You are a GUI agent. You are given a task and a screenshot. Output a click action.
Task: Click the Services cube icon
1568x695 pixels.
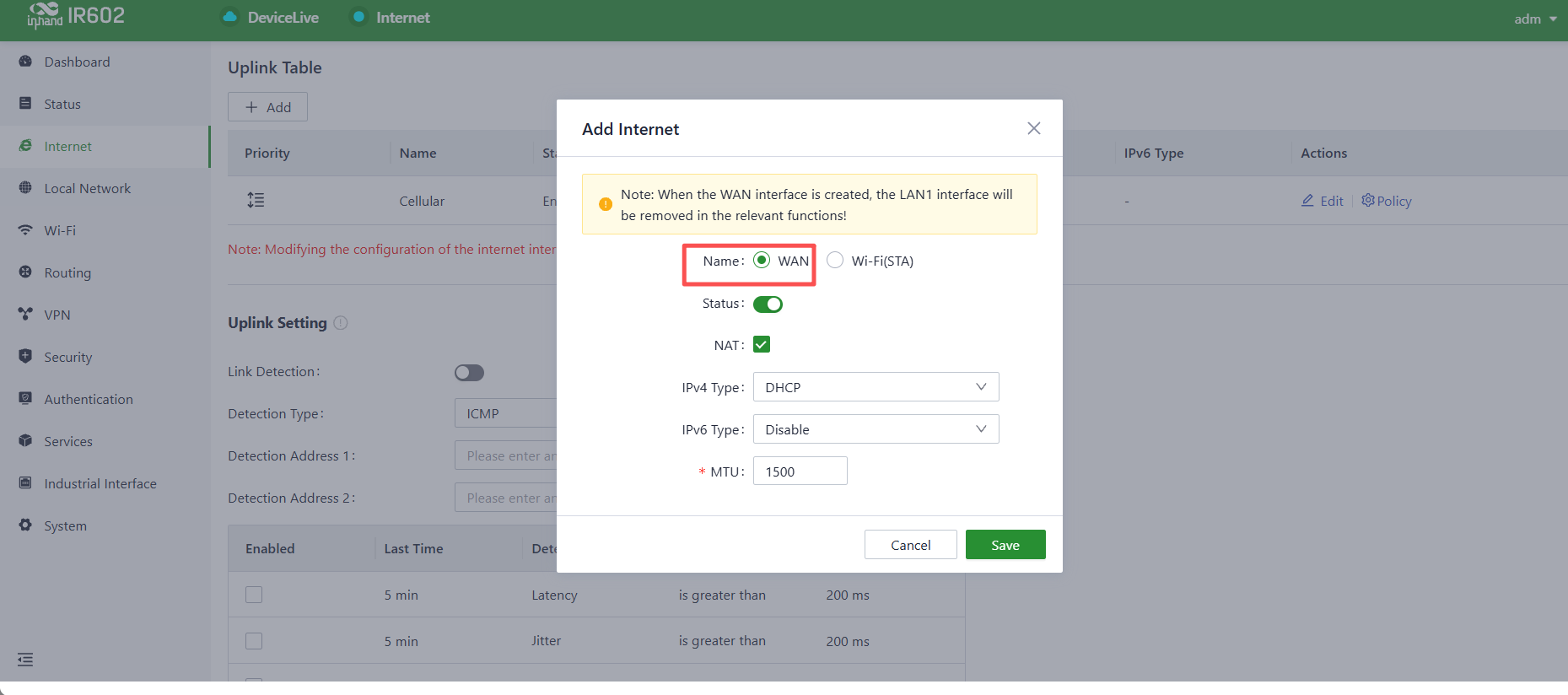25,441
